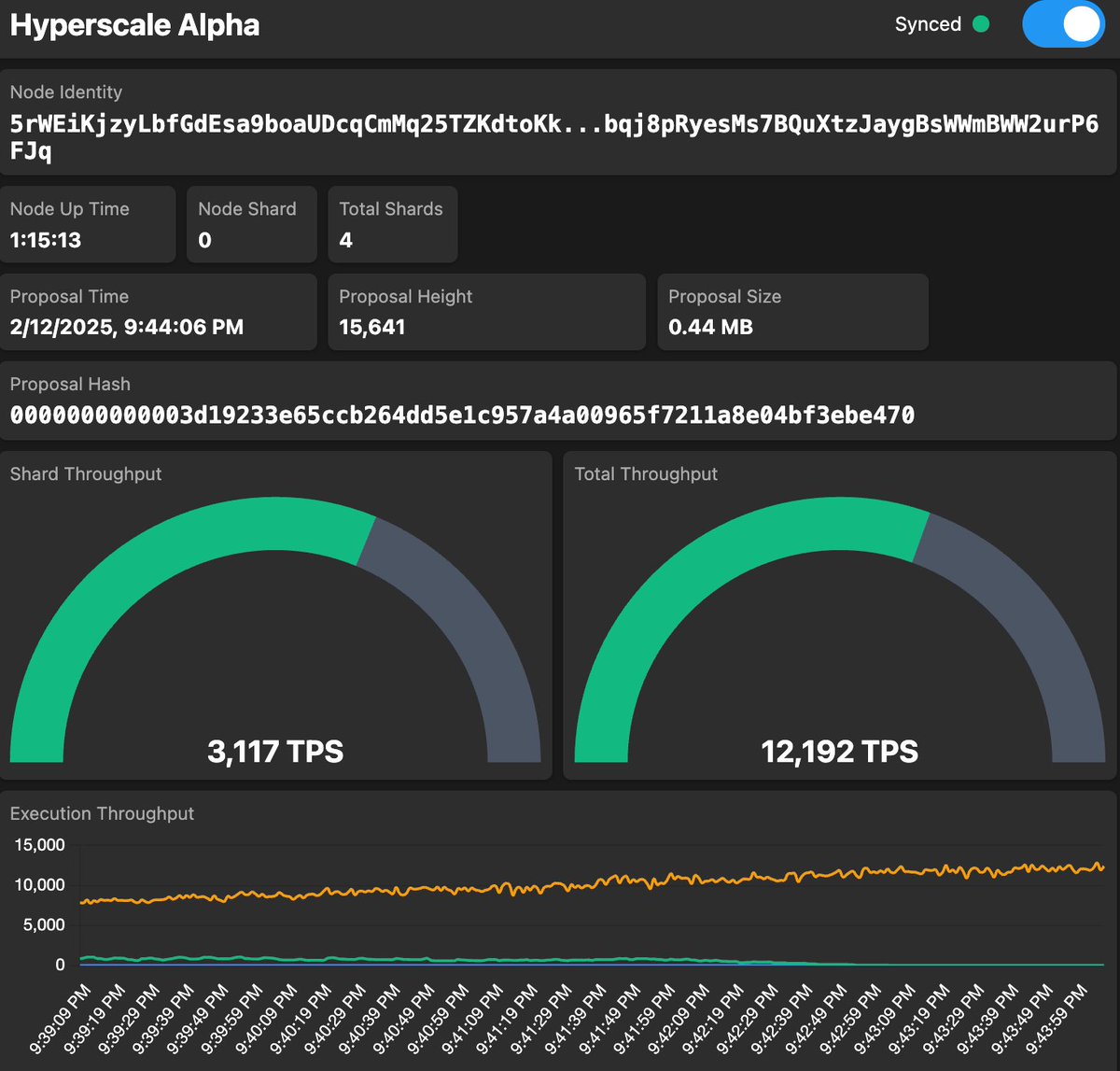1120x1071 pixels.
Task: Click the Total Throughput panel title
Action: [x=646, y=473]
